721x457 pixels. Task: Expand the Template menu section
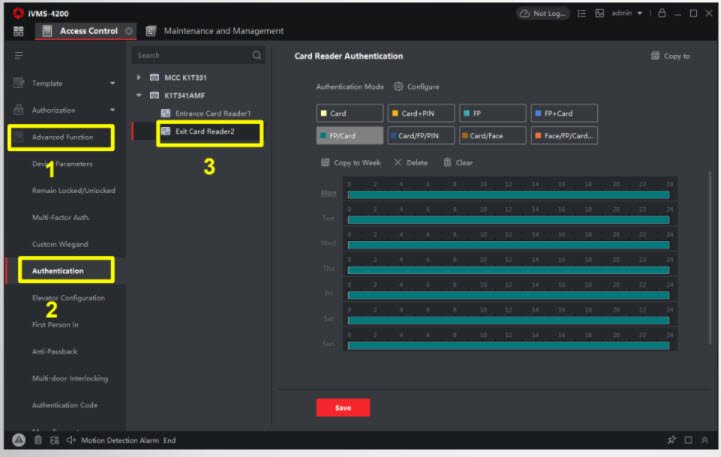click(x=112, y=83)
